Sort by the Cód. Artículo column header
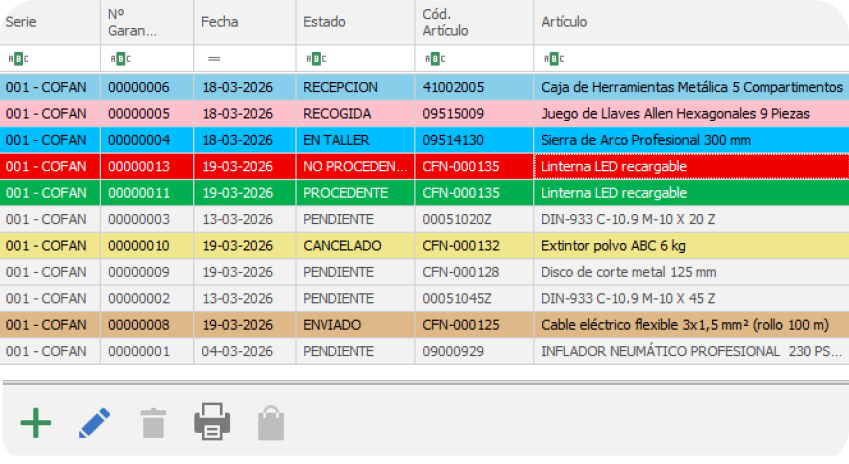 [x=474, y=22]
